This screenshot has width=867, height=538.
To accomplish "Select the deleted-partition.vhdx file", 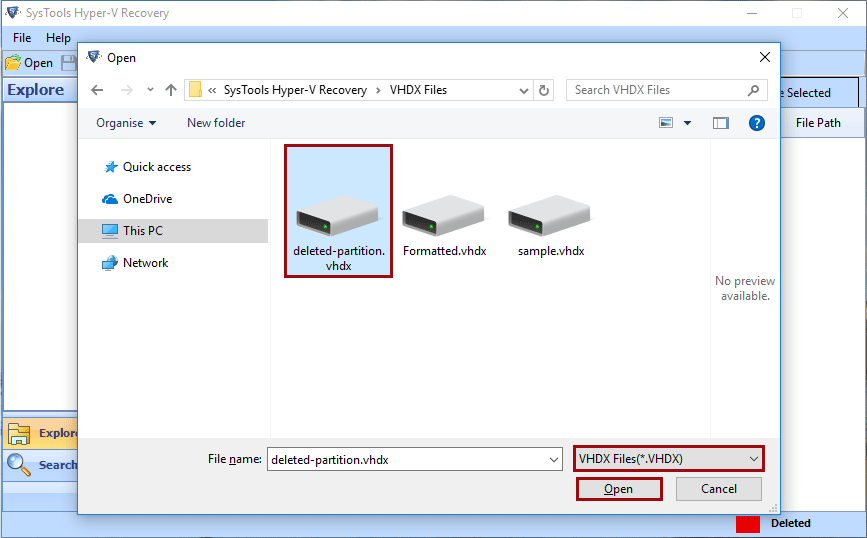I will pos(338,211).
